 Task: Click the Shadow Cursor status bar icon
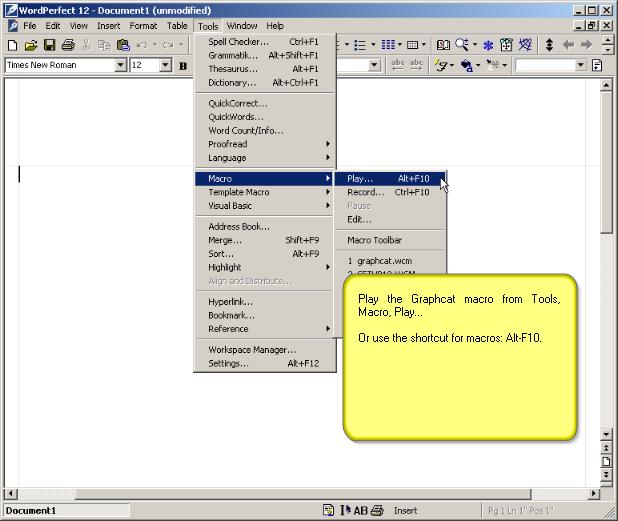[346, 511]
